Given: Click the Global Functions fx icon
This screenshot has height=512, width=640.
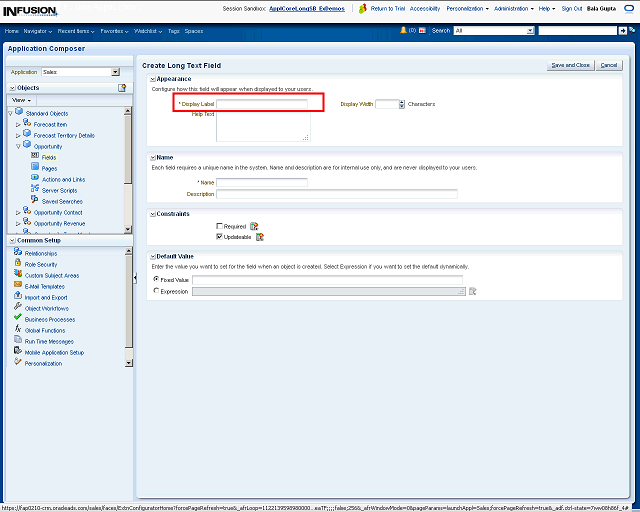Looking at the screenshot, I should [17, 330].
